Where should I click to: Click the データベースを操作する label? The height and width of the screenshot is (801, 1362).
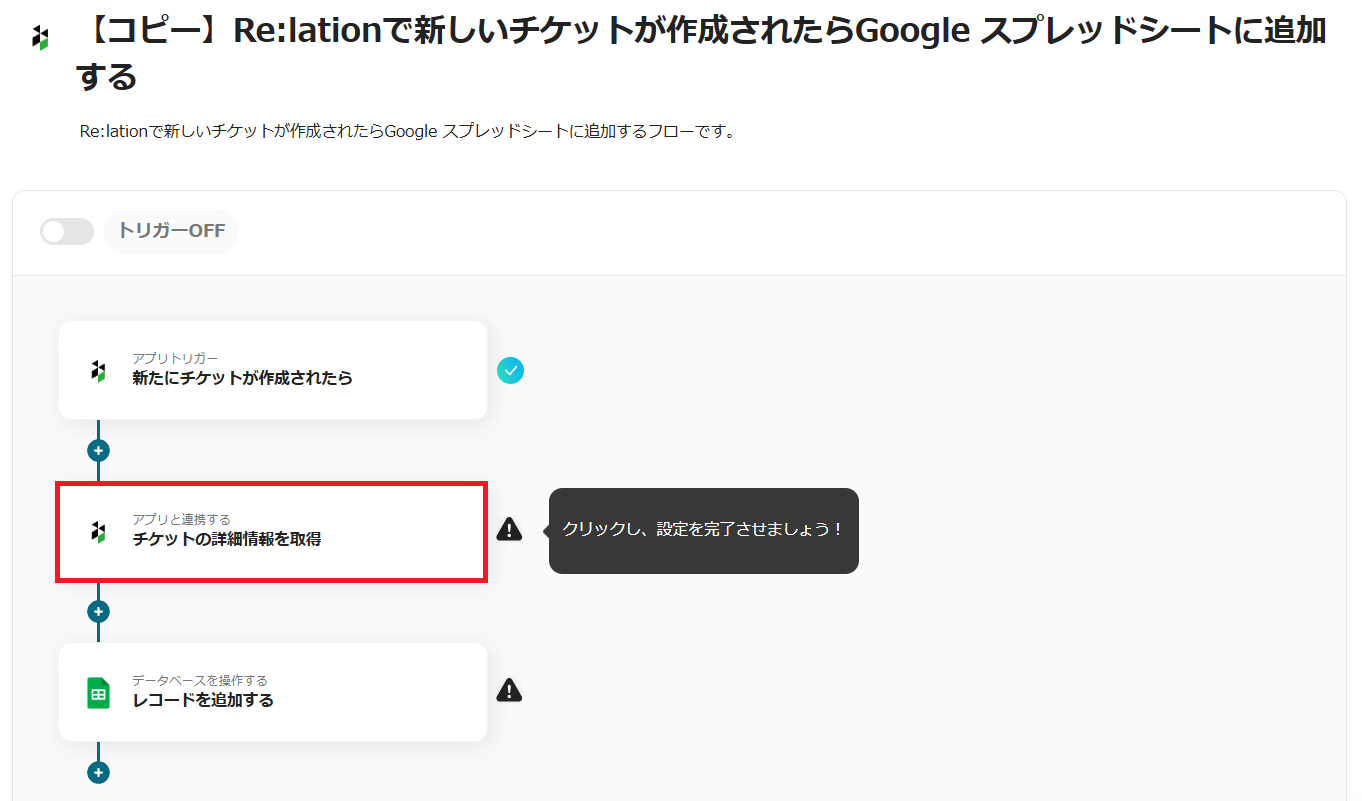pyautogui.click(x=199, y=680)
